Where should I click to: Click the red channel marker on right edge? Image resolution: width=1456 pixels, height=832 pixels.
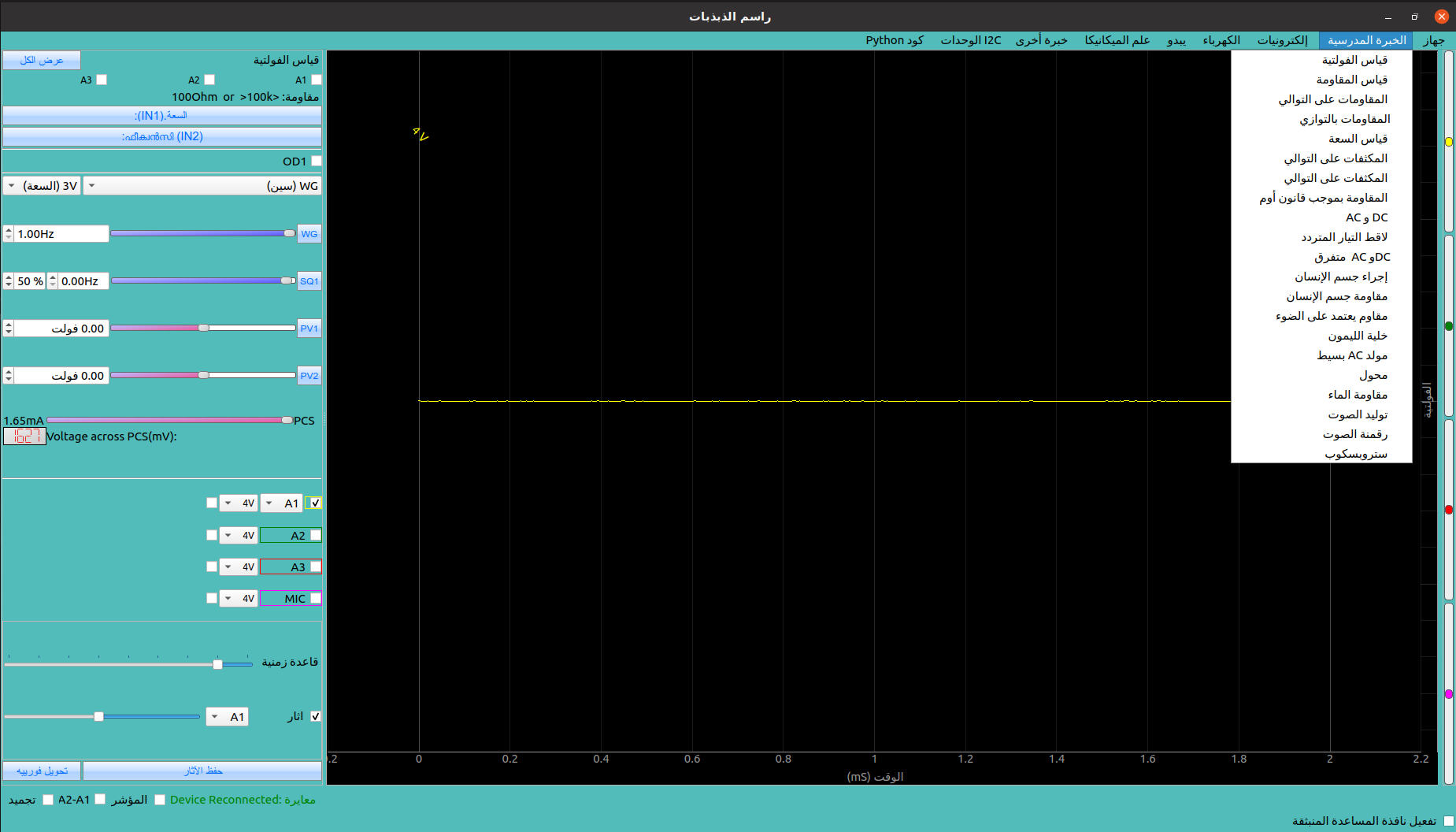[1448, 510]
